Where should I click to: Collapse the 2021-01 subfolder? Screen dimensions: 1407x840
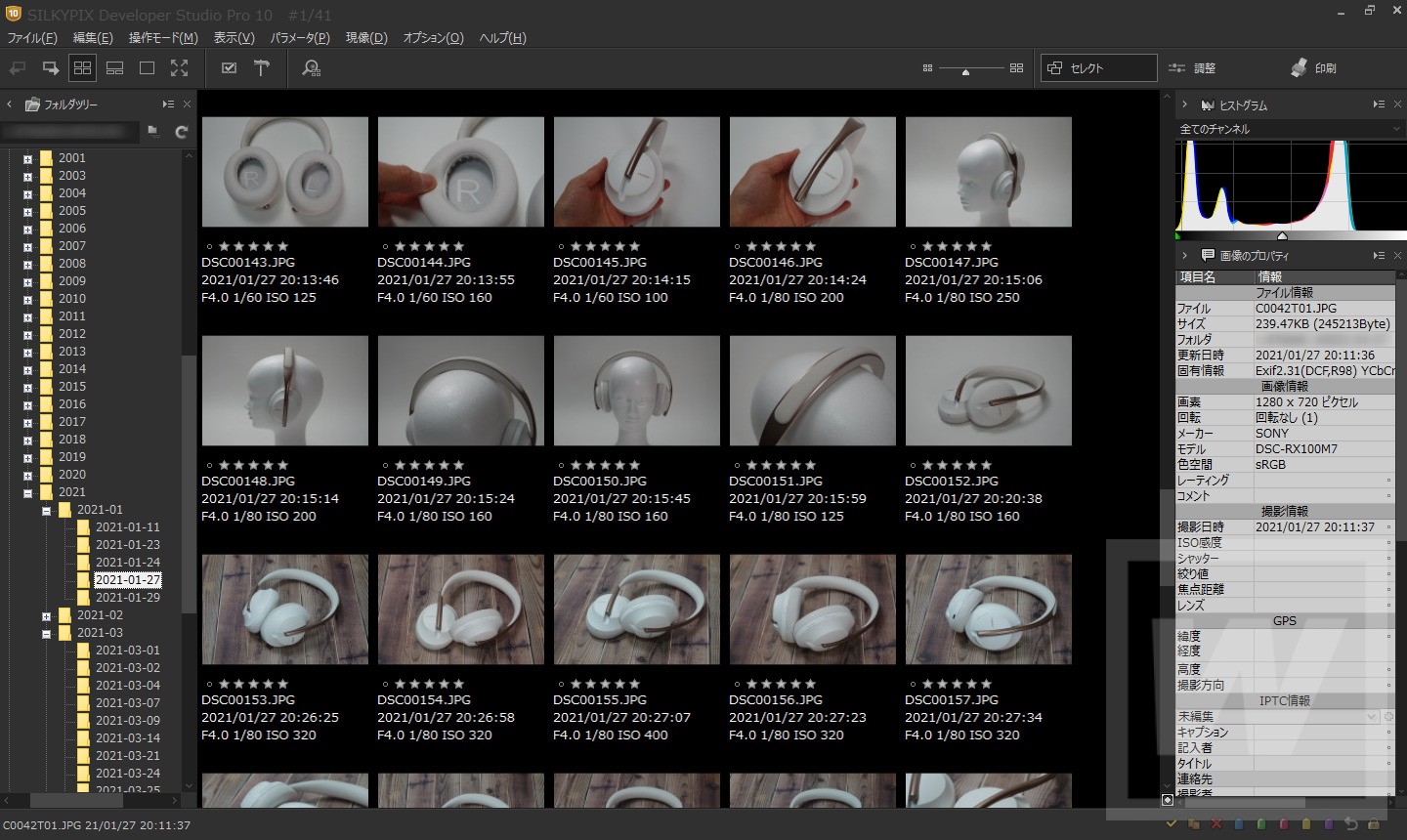tap(46, 510)
